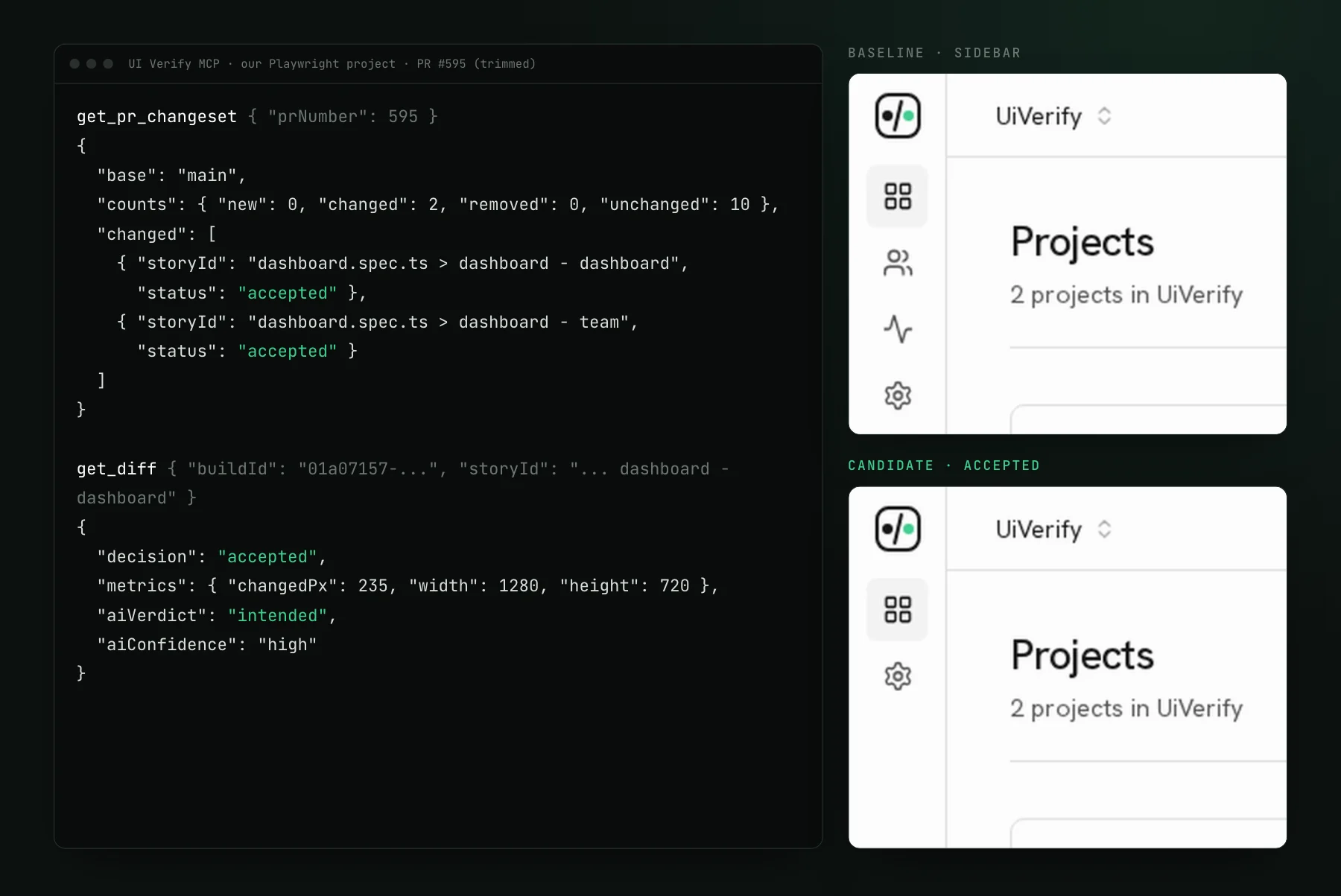This screenshot has height=896, width=1341.
Task: Click the middle minimize dot of terminal window
Action: [91, 64]
